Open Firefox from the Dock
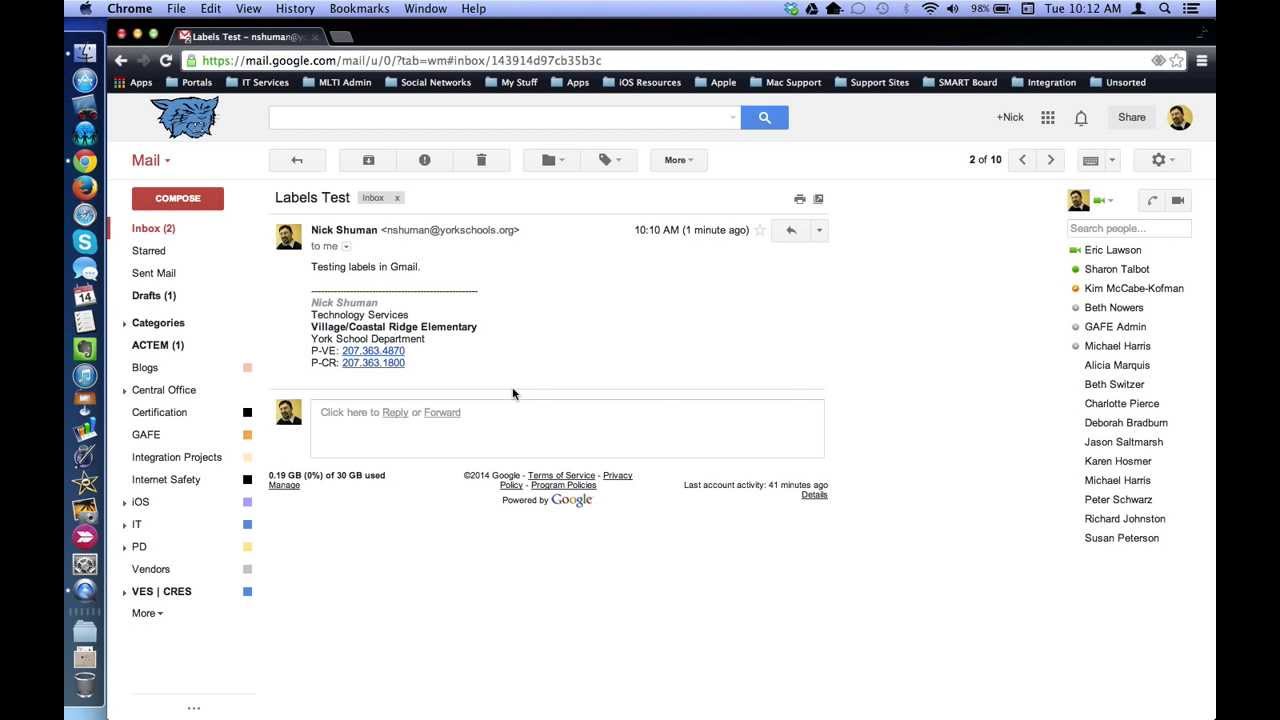 [x=85, y=187]
